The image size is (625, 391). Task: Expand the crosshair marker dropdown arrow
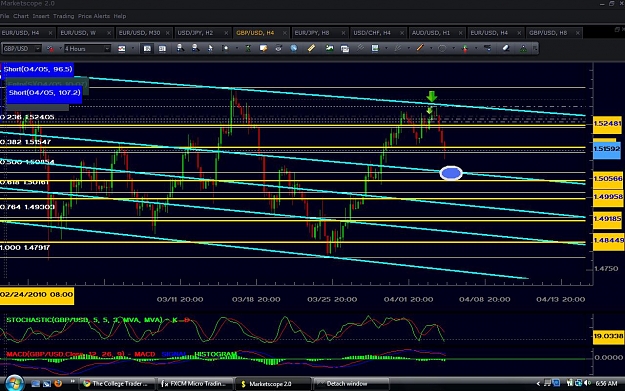[x=237, y=48]
